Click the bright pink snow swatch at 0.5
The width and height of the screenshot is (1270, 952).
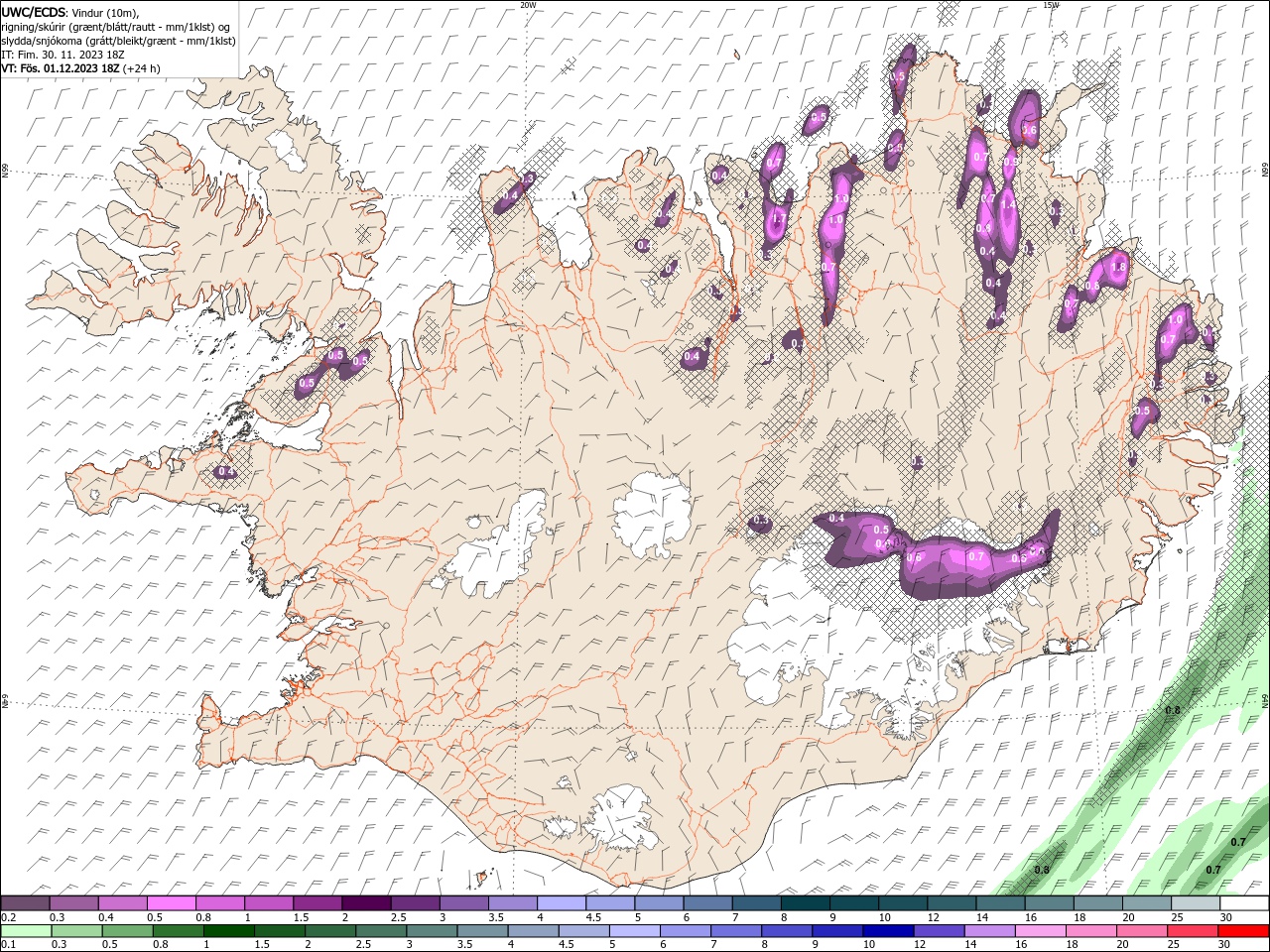tap(173, 903)
